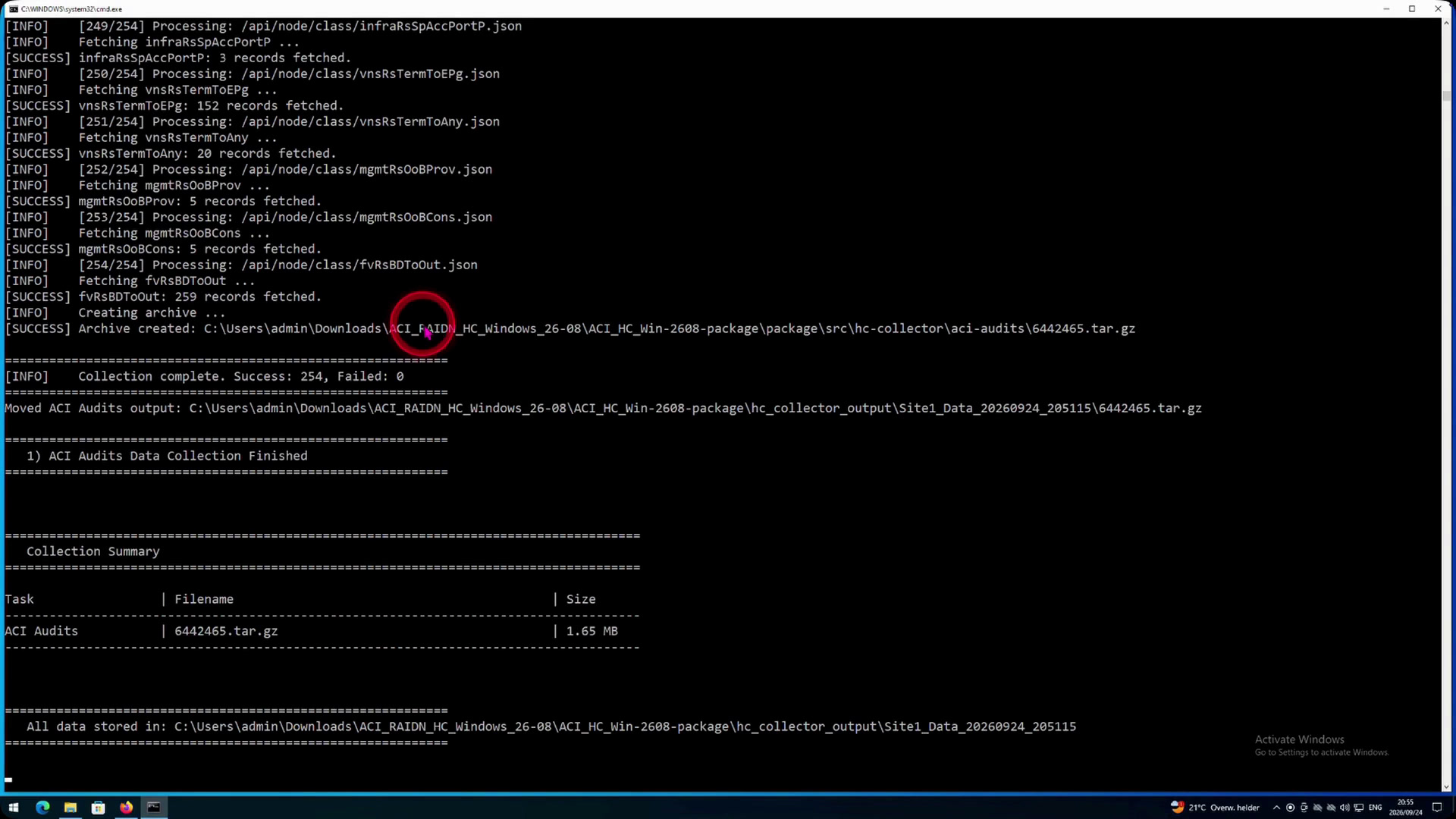Click the 'Filename' column header

pyautogui.click(x=204, y=599)
